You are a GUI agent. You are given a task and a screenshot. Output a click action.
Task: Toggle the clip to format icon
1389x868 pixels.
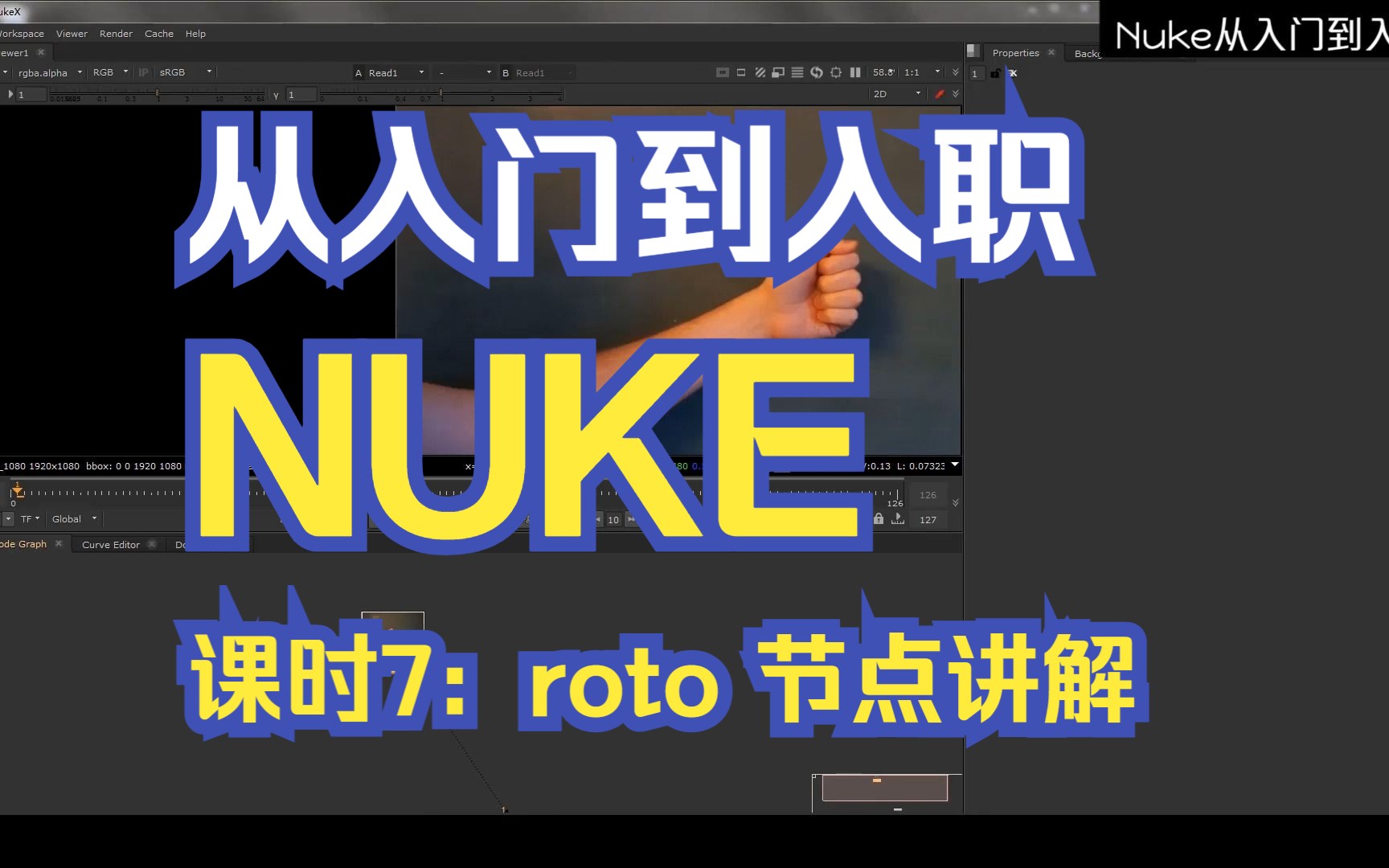point(723,72)
